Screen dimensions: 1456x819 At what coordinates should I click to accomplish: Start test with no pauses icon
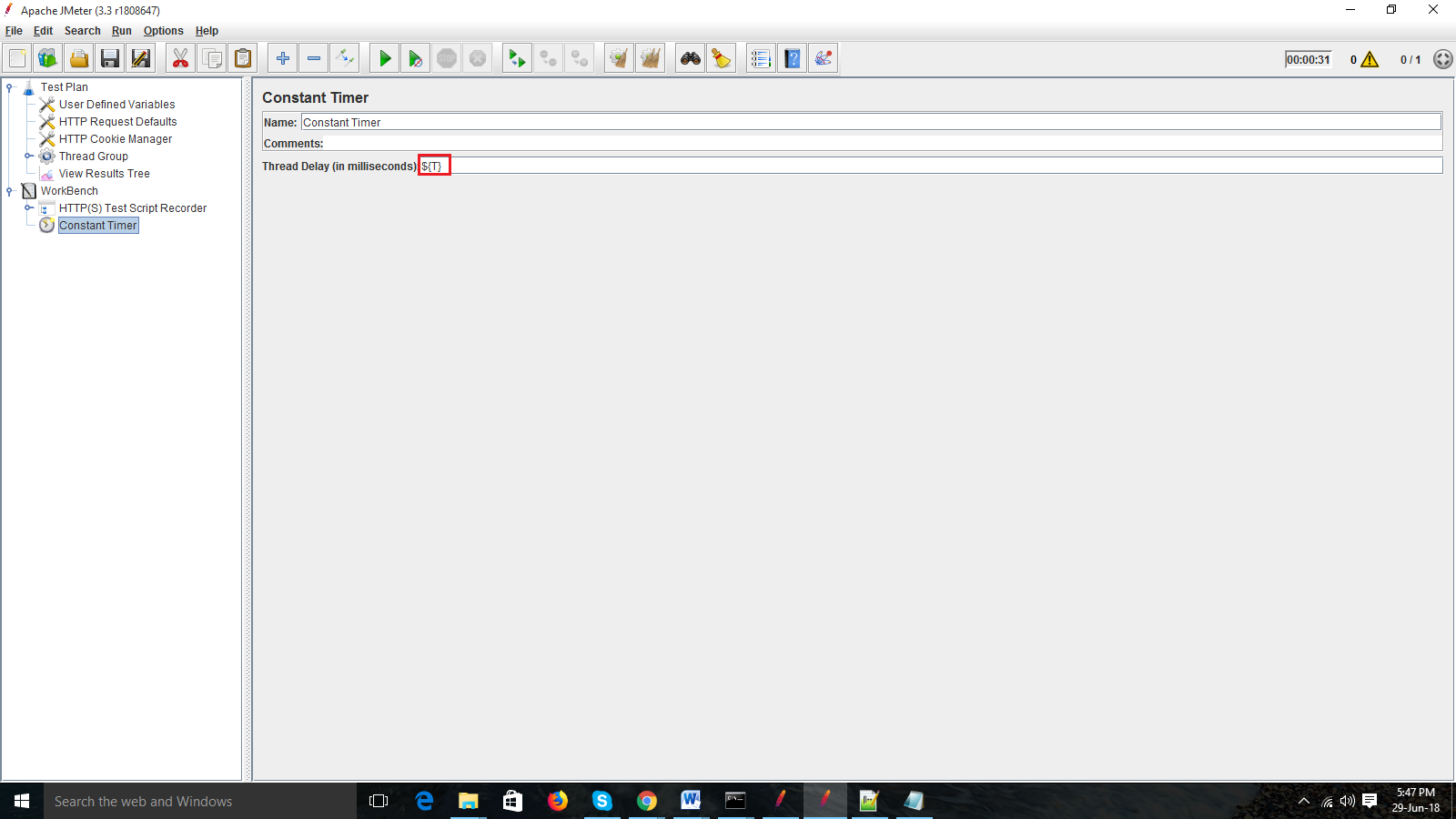[415, 59]
